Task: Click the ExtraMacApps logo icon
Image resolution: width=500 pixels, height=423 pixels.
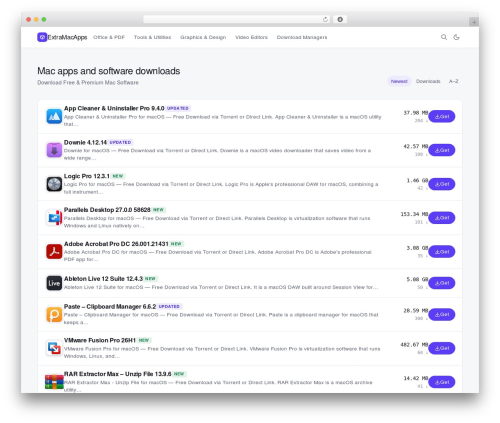Action: [x=42, y=37]
